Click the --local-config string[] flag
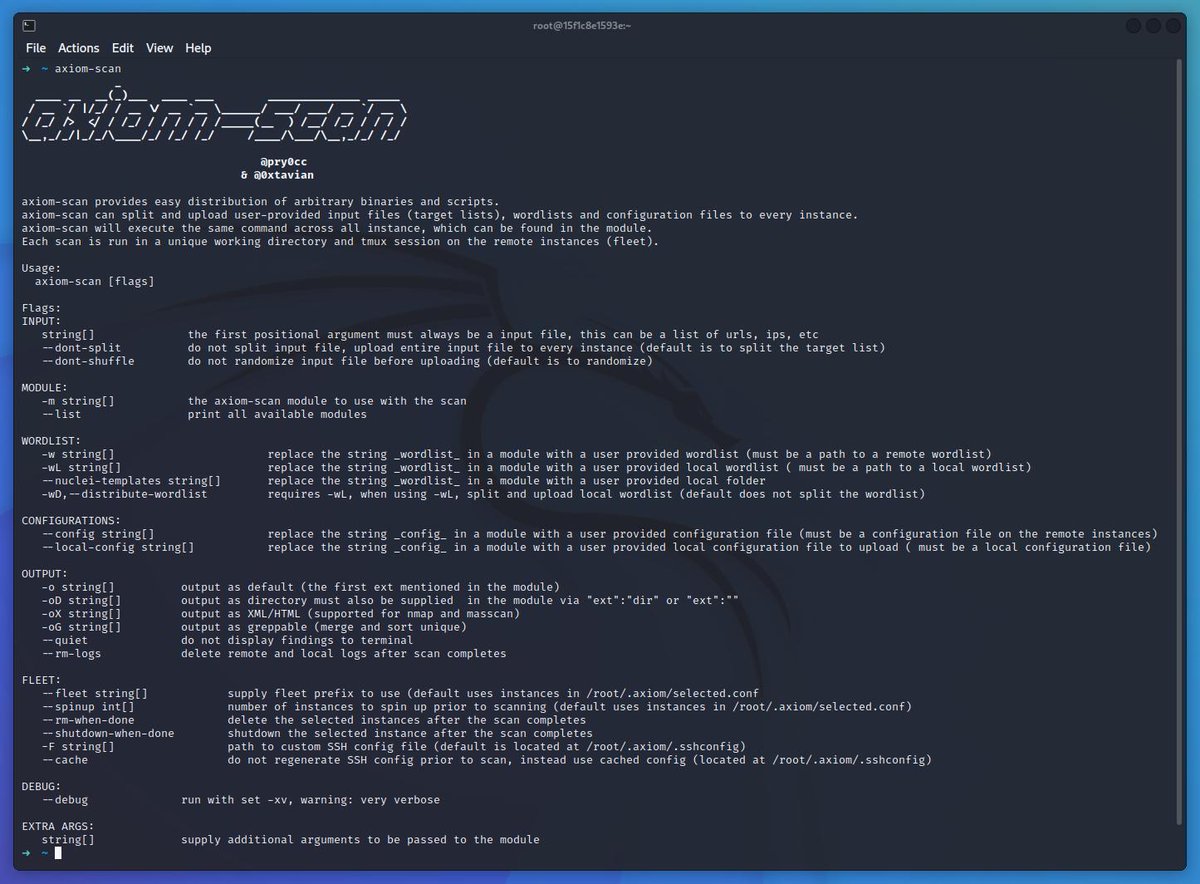Viewport: 1200px width, 884px height. (x=118, y=547)
